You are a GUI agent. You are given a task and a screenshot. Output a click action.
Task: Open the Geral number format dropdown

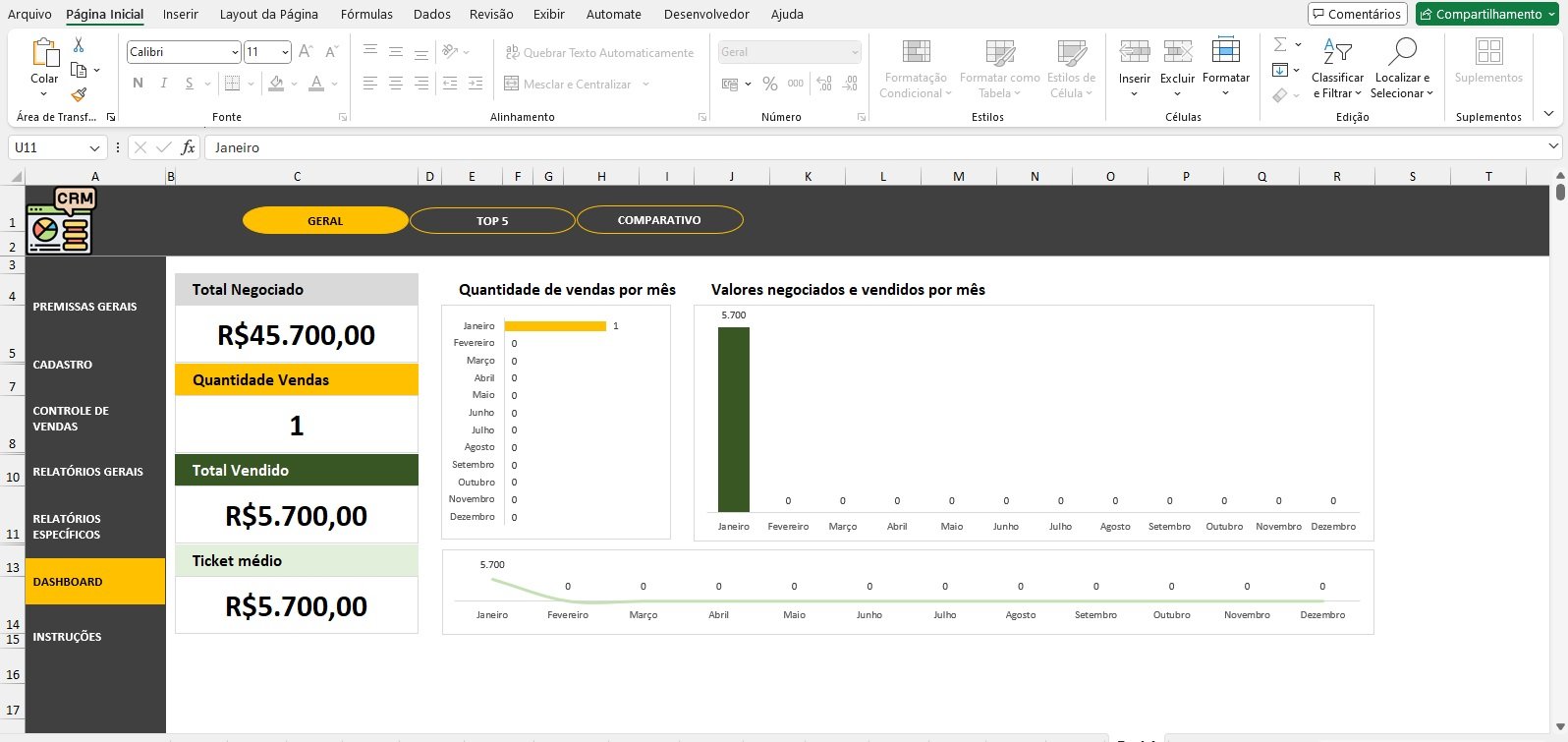click(x=855, y=52)
